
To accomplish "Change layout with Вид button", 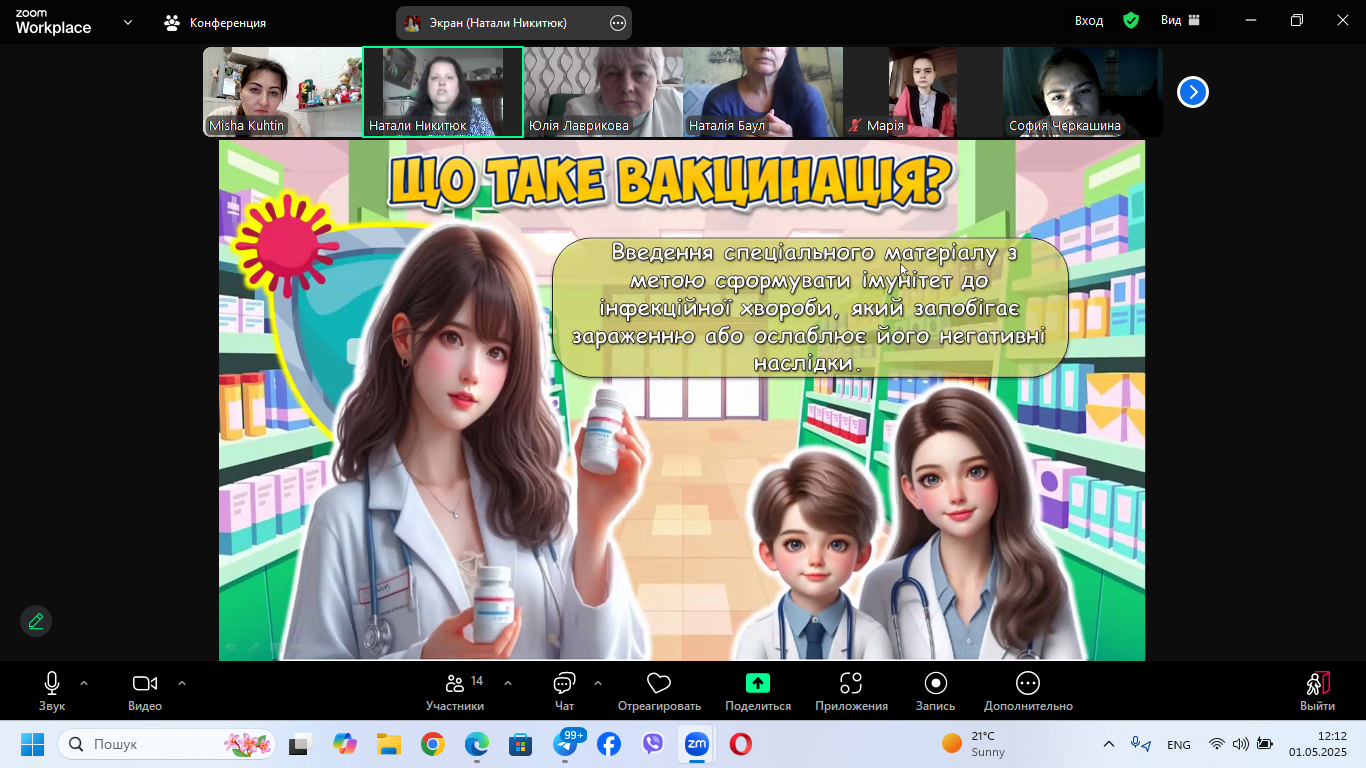I will click(1180, 21).
